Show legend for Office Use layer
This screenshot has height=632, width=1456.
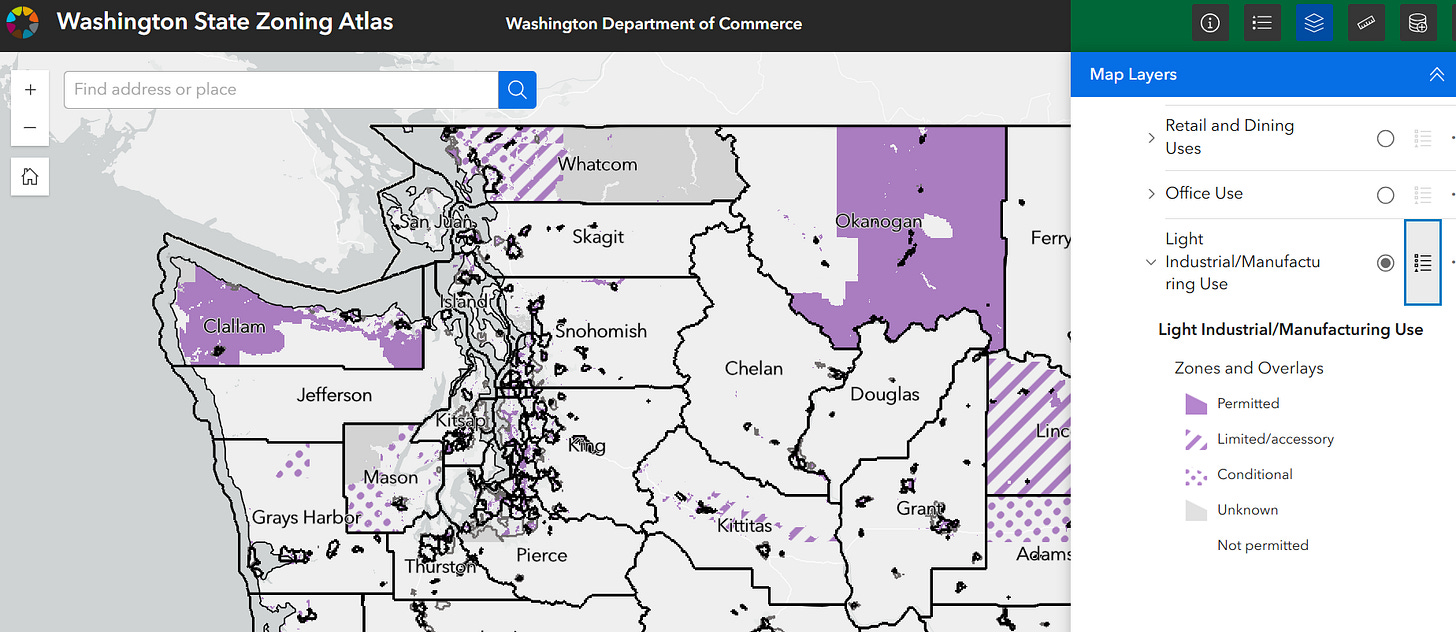click(1423, 195)
